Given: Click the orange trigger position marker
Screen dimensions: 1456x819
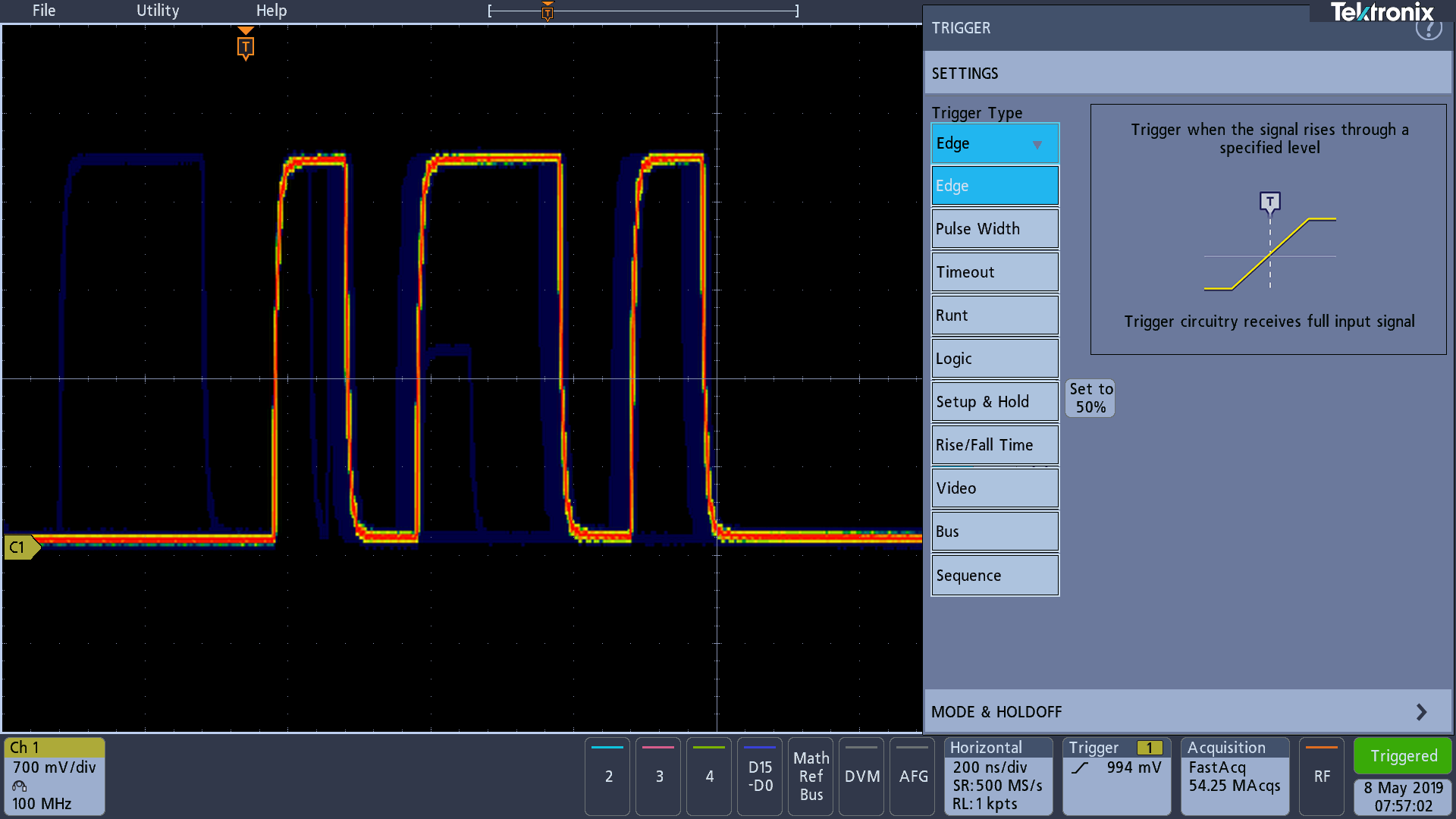Looking at the screenshot, I should [245, 45].
